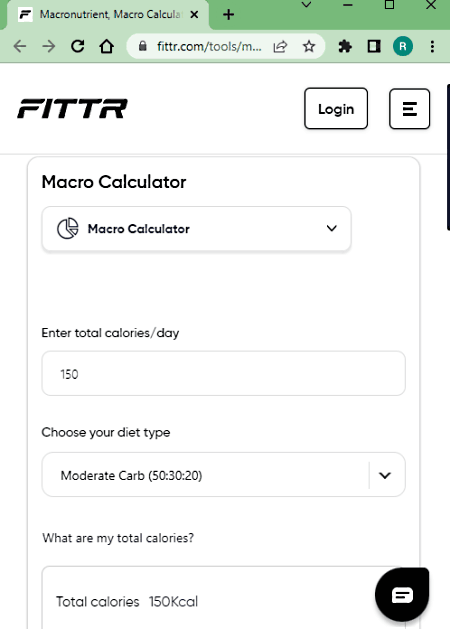Open the Chrome three-dot menu
Image resolution: width=450 pixels, height=629 pixels.
[x=432, y=47]
